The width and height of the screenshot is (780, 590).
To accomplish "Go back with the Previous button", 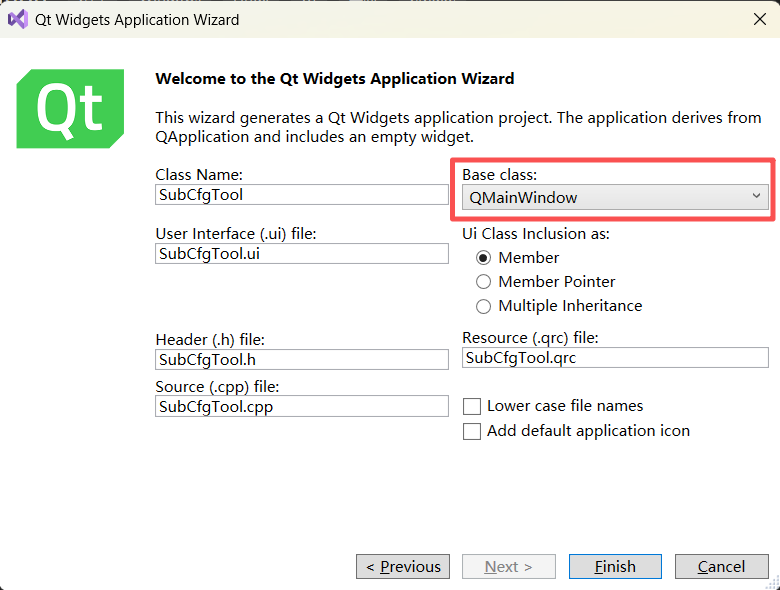I will [403, 567].
